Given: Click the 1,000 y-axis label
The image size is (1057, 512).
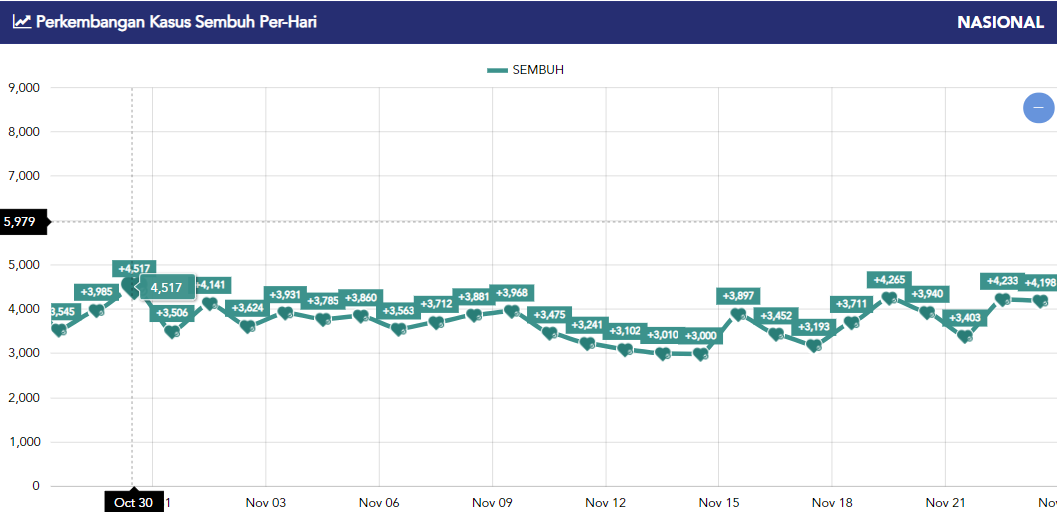Looking at the screenshot, I should coord(24,443).
